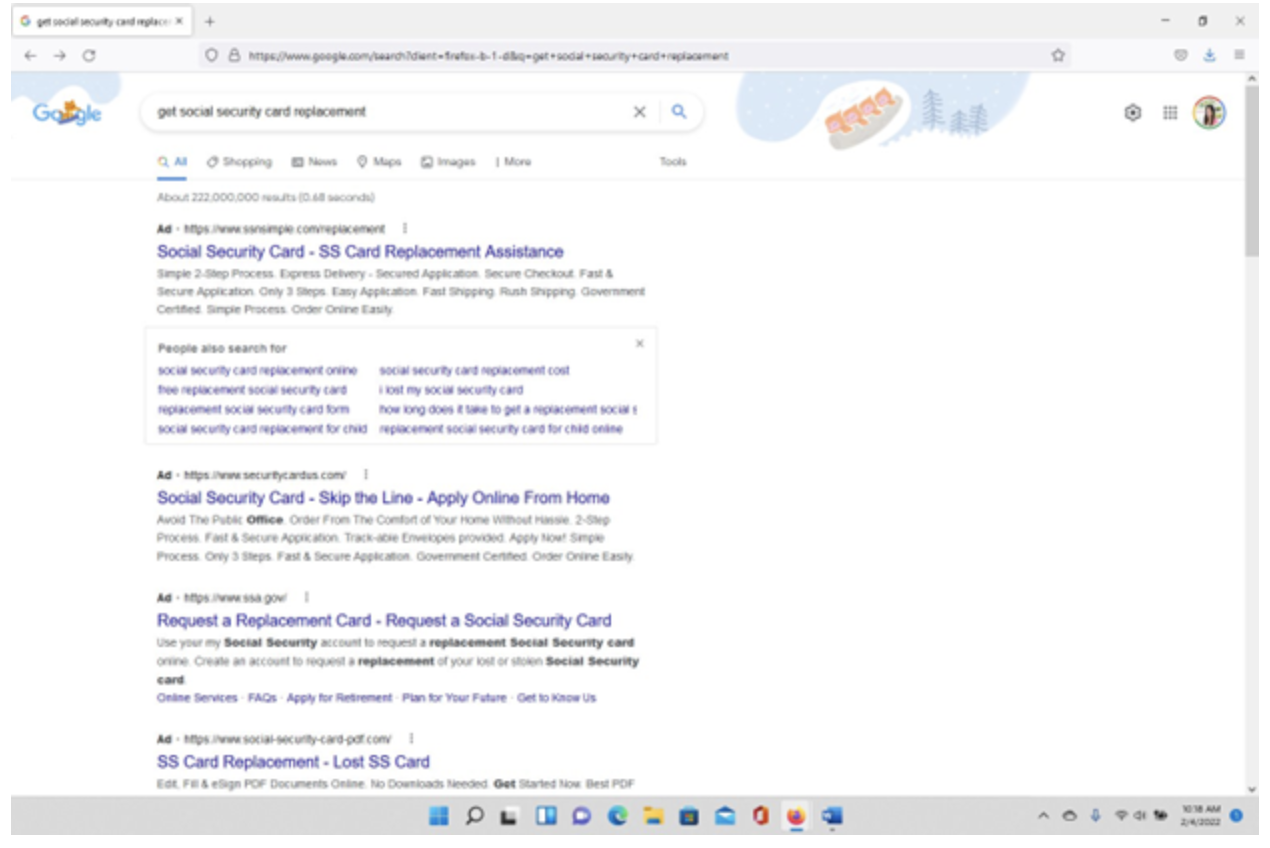This screenshot has width=1270, height=848.
Task: Open options dots next to securitycardus.com ad
Action: tap(365, 474)
